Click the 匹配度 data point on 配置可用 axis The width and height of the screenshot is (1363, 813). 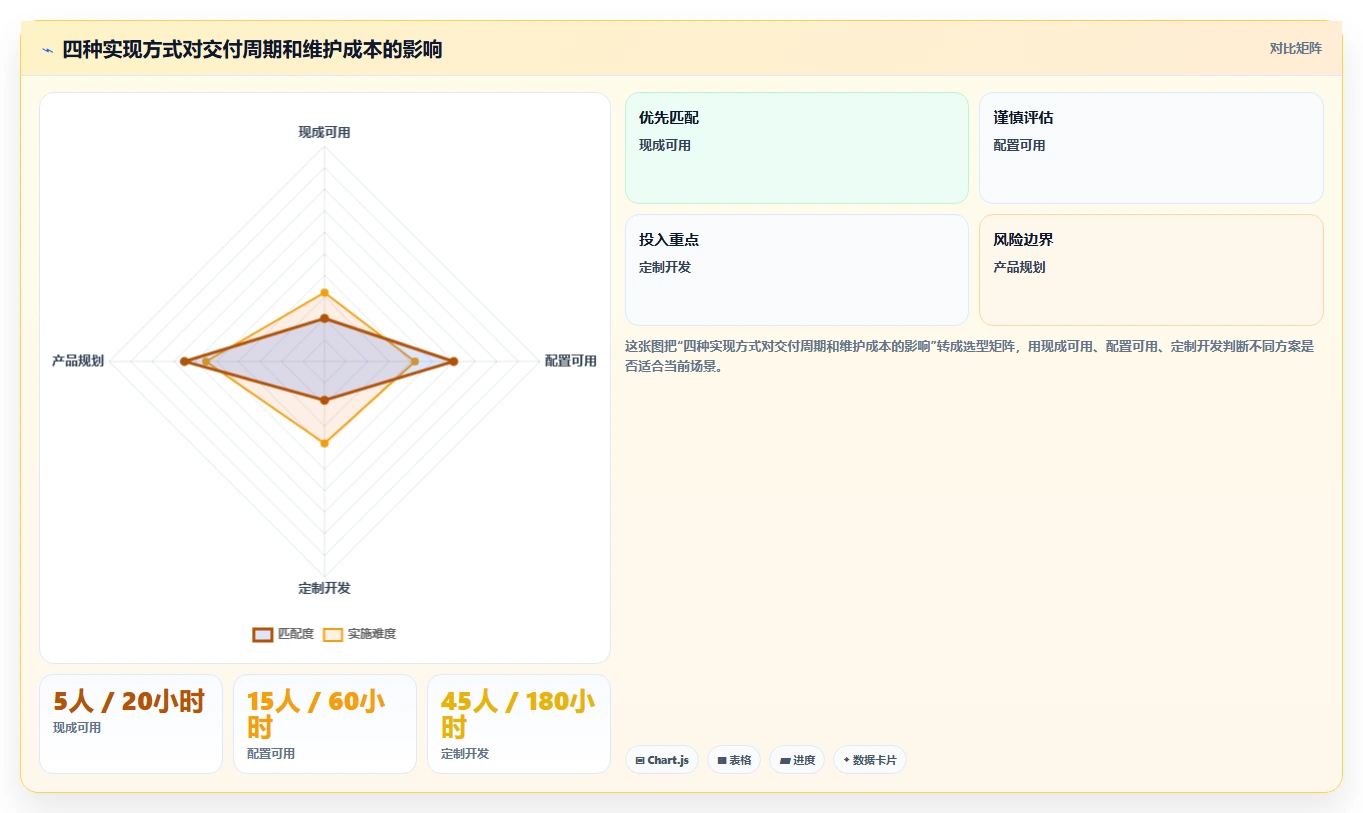coord(453,361)
